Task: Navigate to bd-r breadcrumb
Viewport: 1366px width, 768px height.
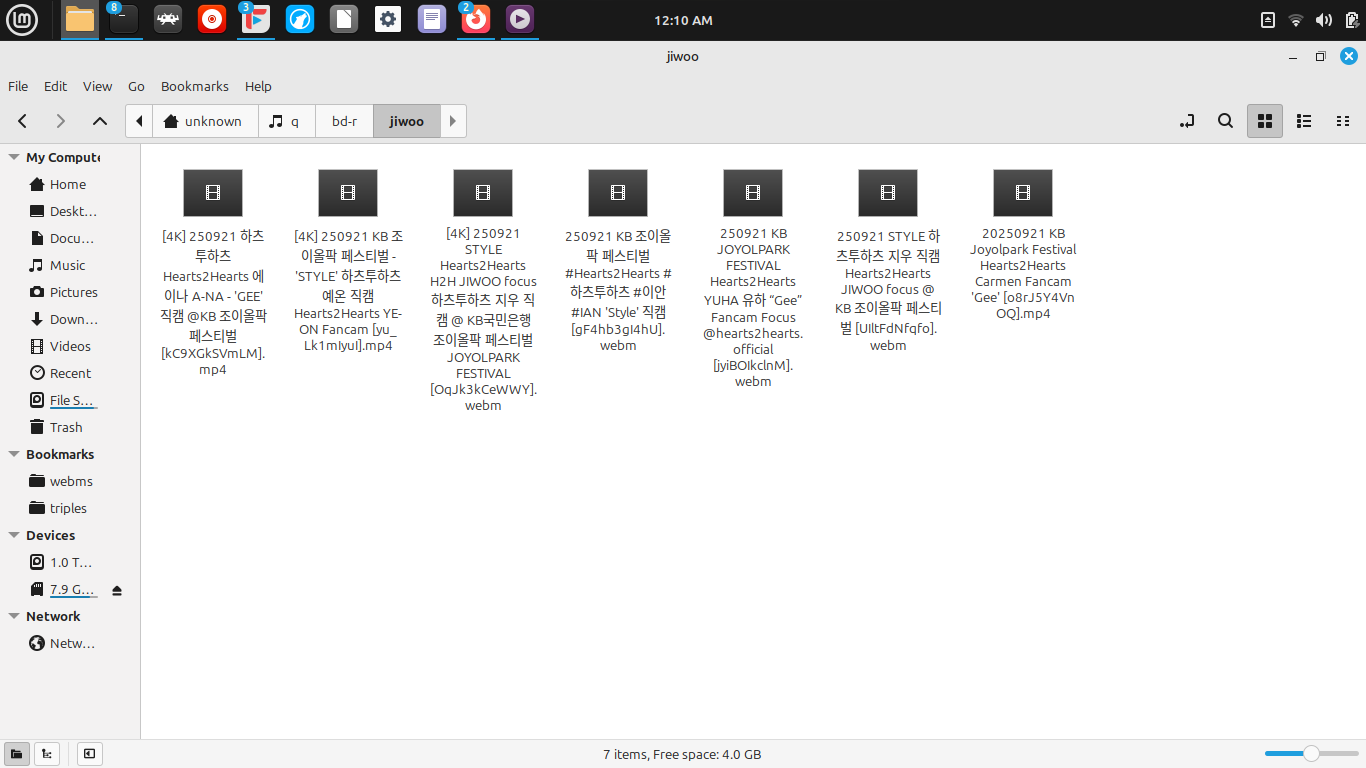Action: click(x=344, y=121)
